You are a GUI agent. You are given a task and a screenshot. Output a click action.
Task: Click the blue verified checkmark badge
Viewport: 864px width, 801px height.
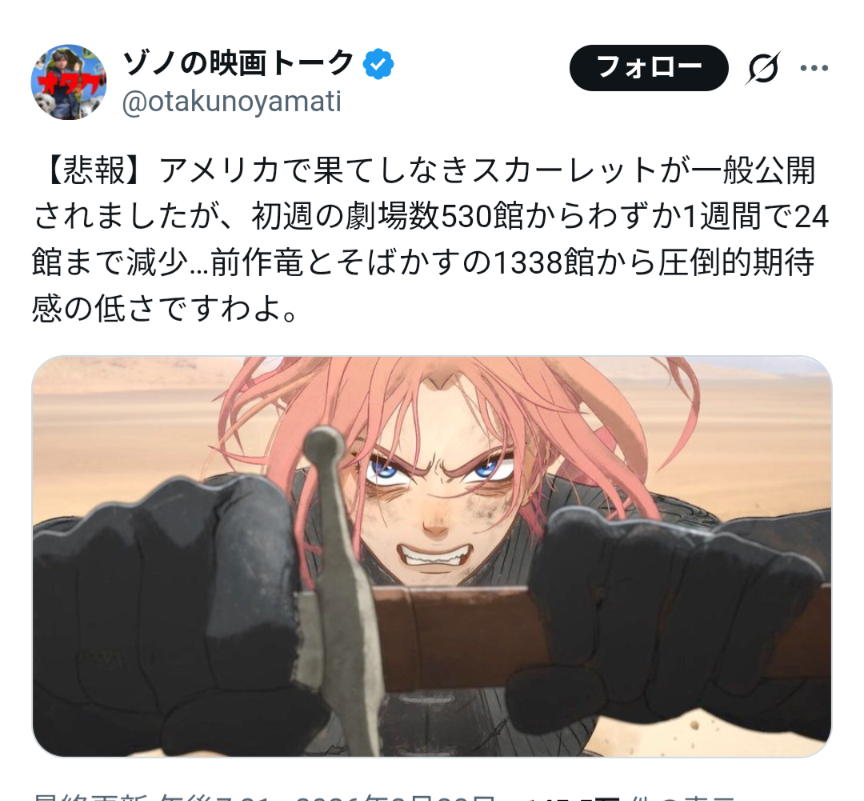378,64
